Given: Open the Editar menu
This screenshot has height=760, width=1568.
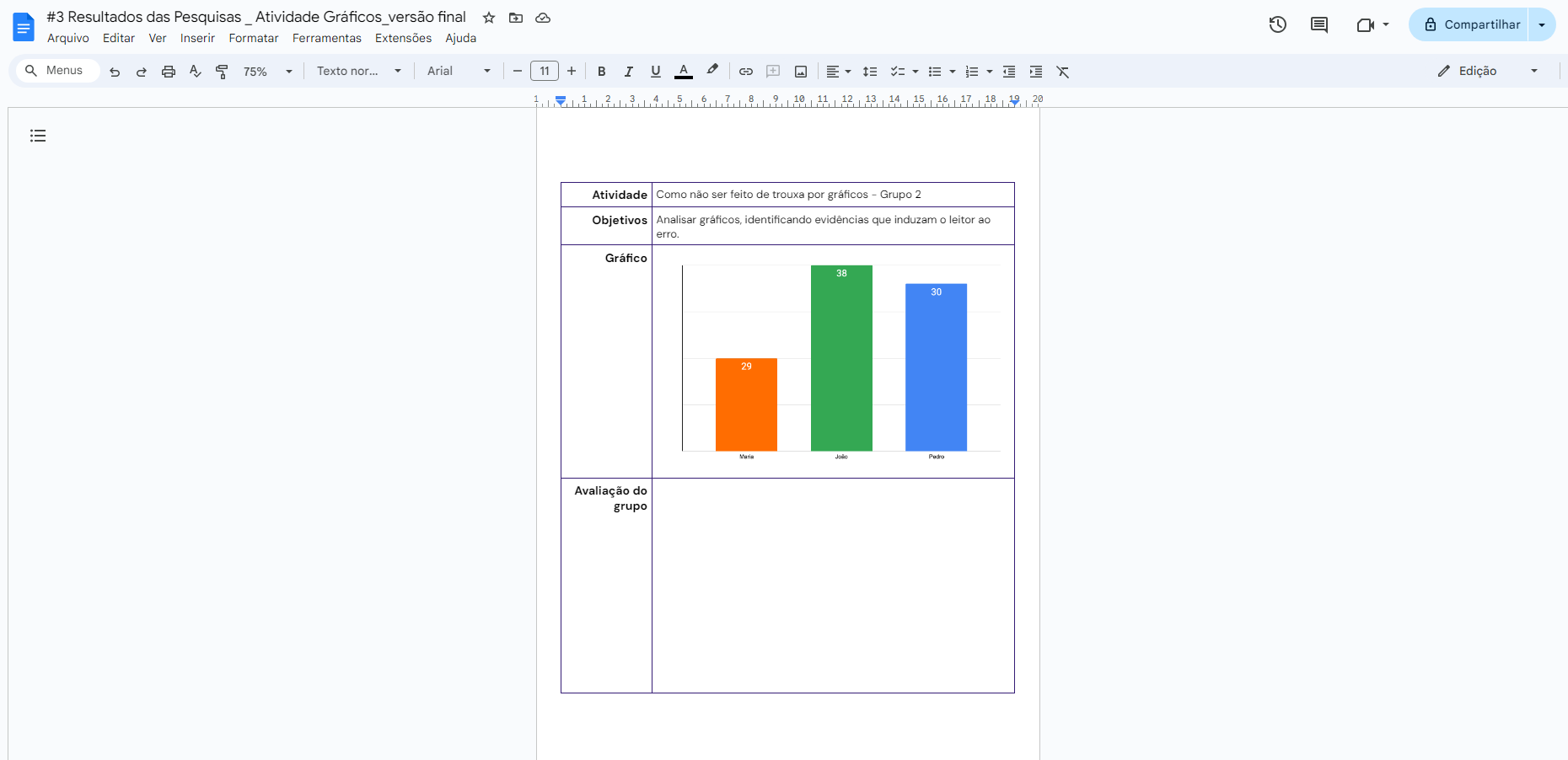Looking at the screenshot, I should (119, 38).
